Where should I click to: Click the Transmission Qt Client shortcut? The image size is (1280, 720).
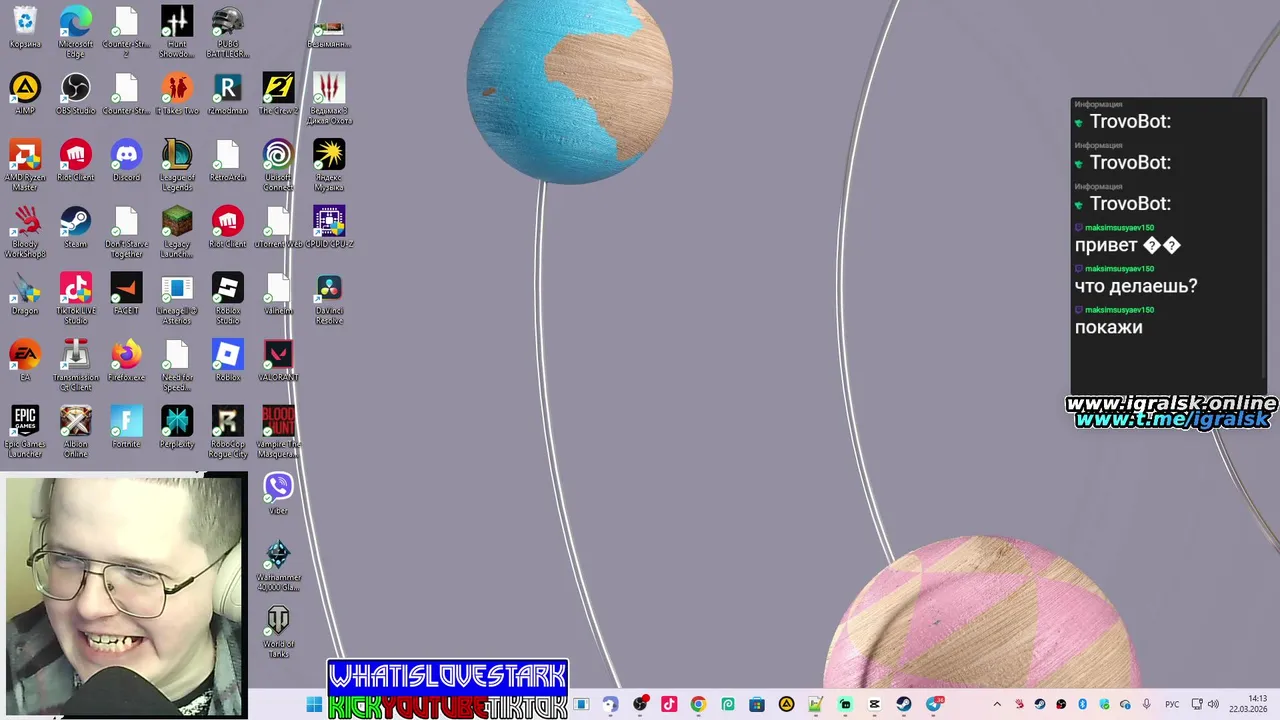[76, 365]
